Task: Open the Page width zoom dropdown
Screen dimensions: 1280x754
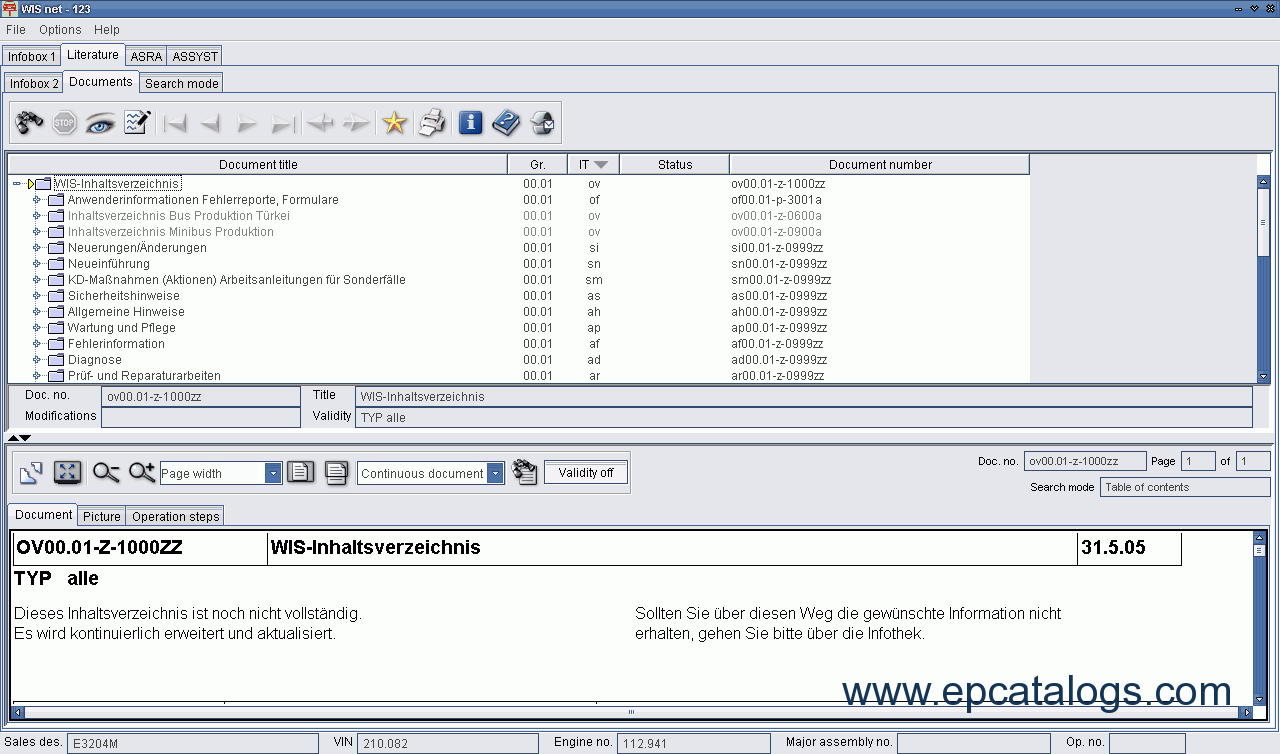Action: 274,473
